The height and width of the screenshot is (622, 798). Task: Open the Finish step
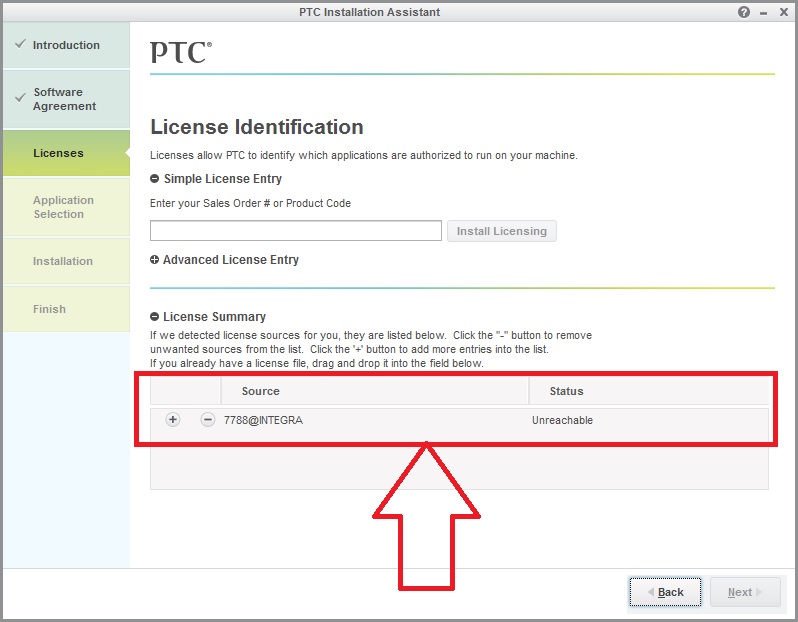(66, 309)
